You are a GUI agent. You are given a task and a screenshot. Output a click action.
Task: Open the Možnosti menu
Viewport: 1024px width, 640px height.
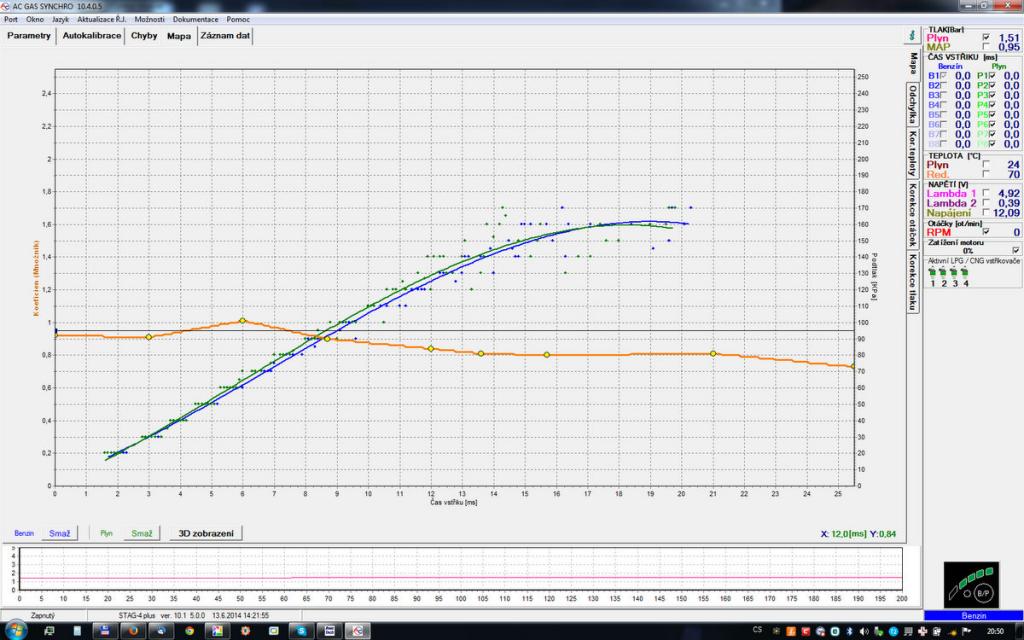tap(149, 19)
